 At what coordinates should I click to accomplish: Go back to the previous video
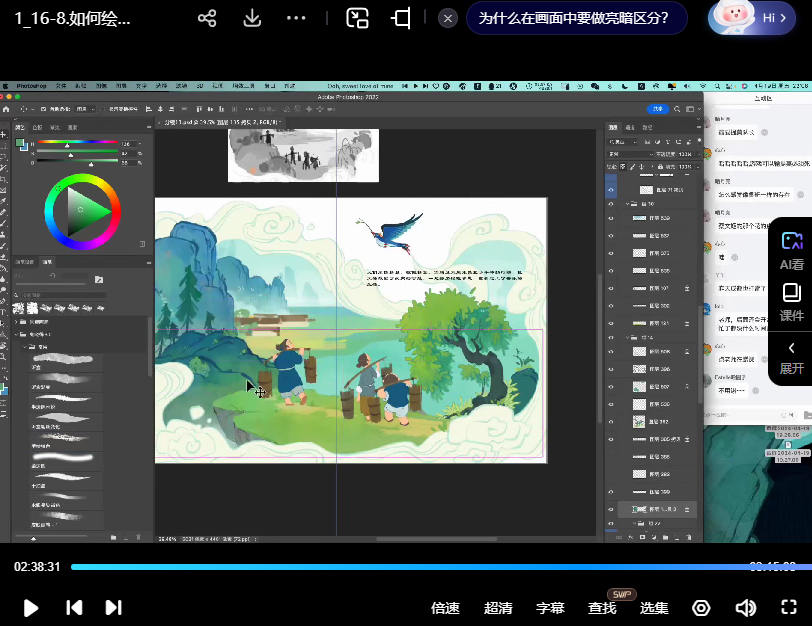(73, 608)
